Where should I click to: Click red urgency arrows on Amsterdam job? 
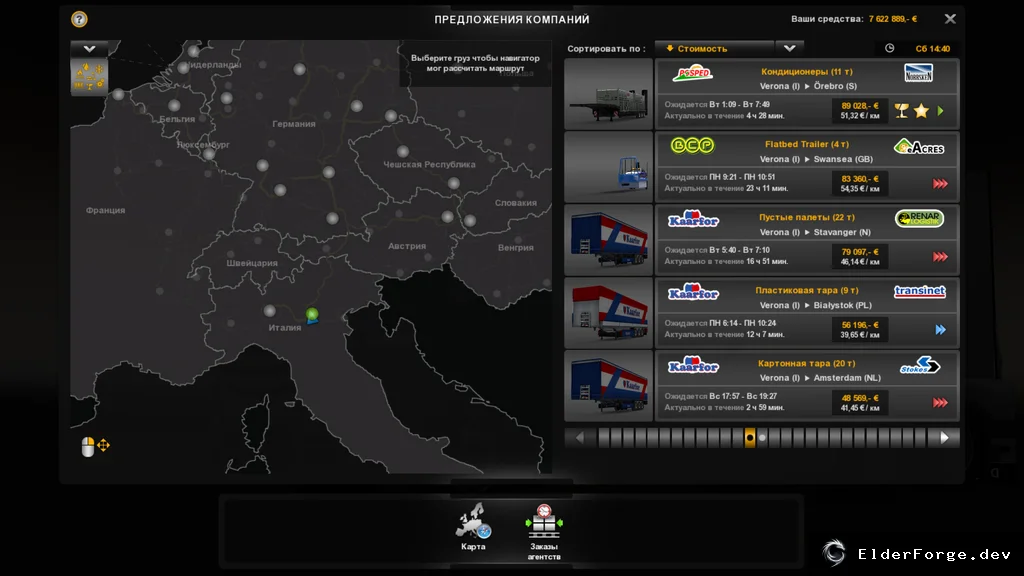click(x=940, y=403)
